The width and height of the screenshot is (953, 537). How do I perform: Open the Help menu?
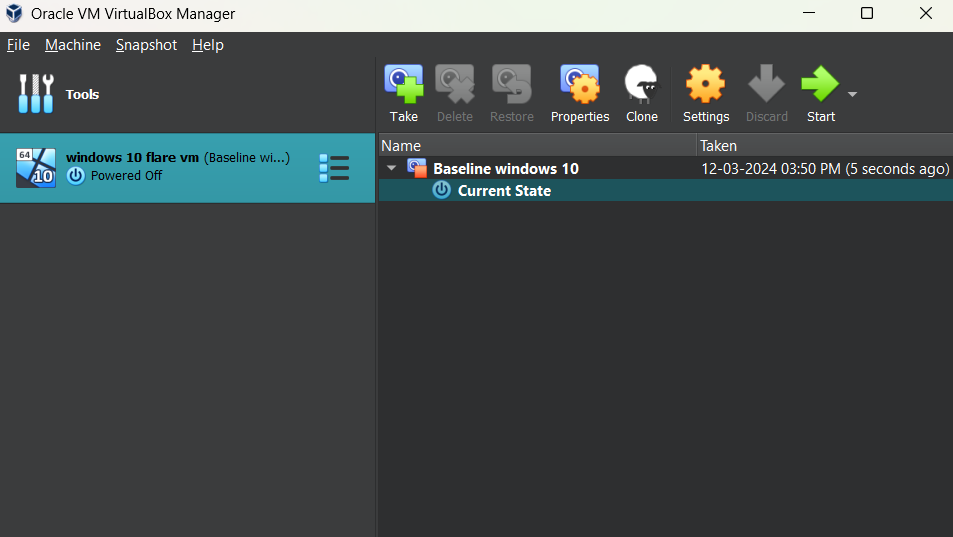coord(208,45)
